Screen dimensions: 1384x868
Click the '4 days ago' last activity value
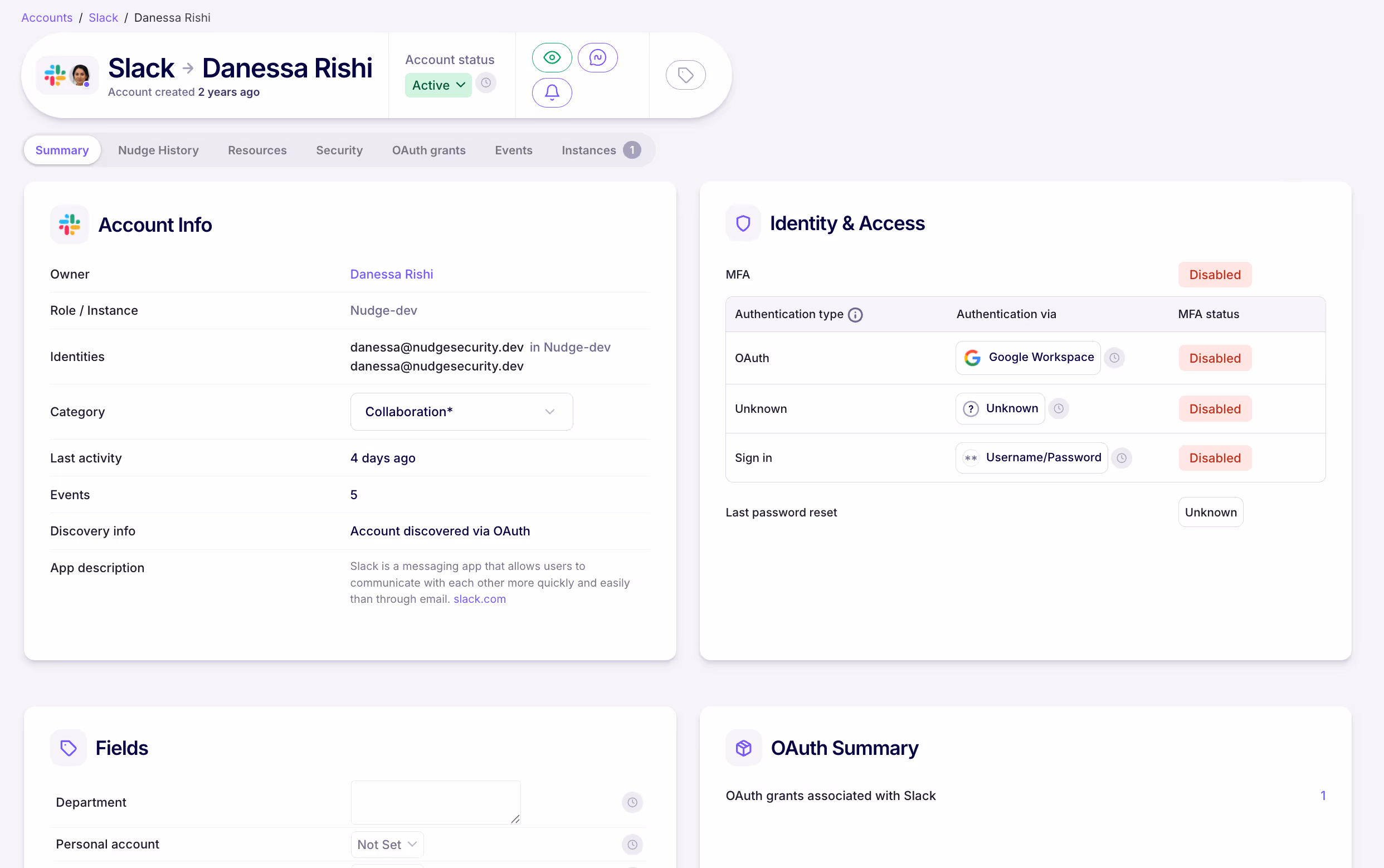382,458
